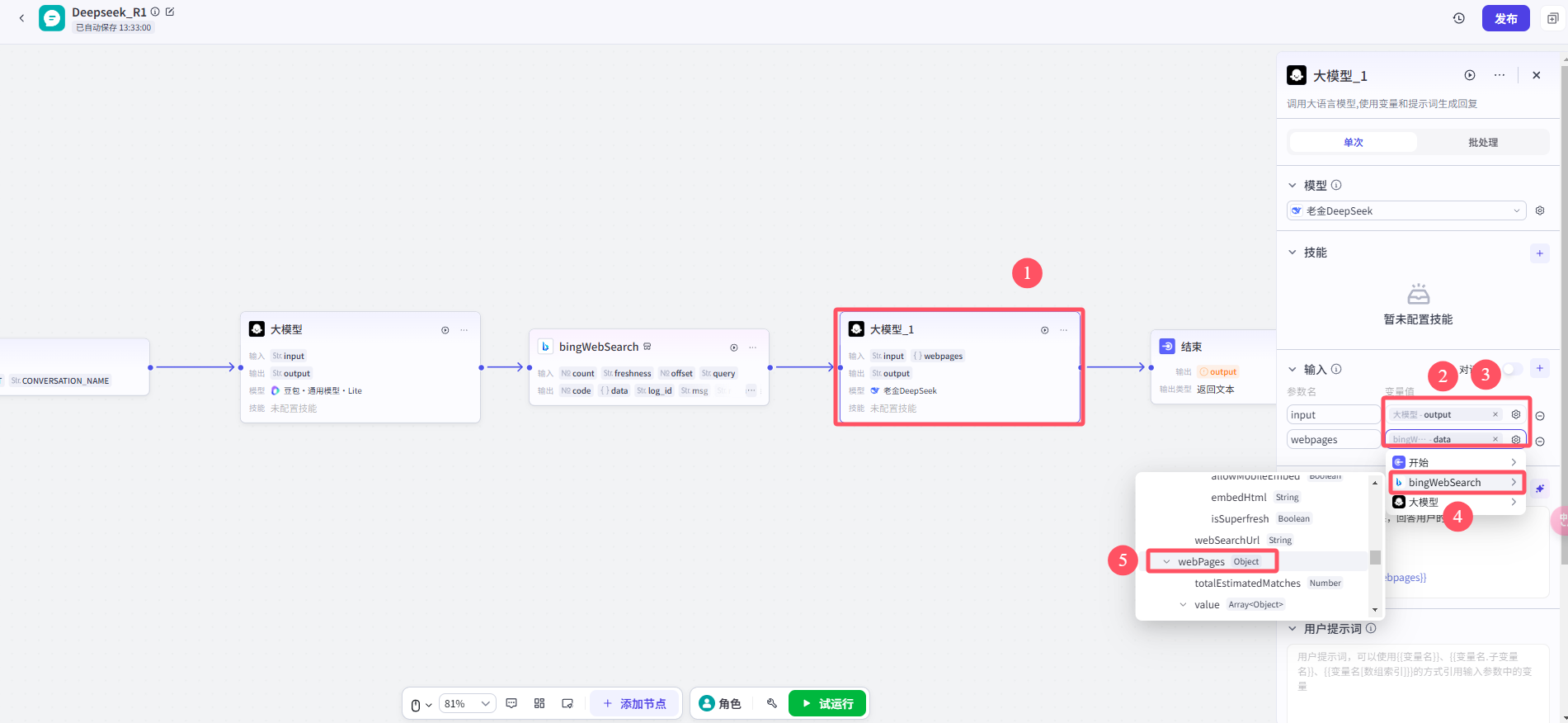Open the 老金DeepSeek model dropdown
Viewport: 1568px width, 723px height.
(1406, 210)
